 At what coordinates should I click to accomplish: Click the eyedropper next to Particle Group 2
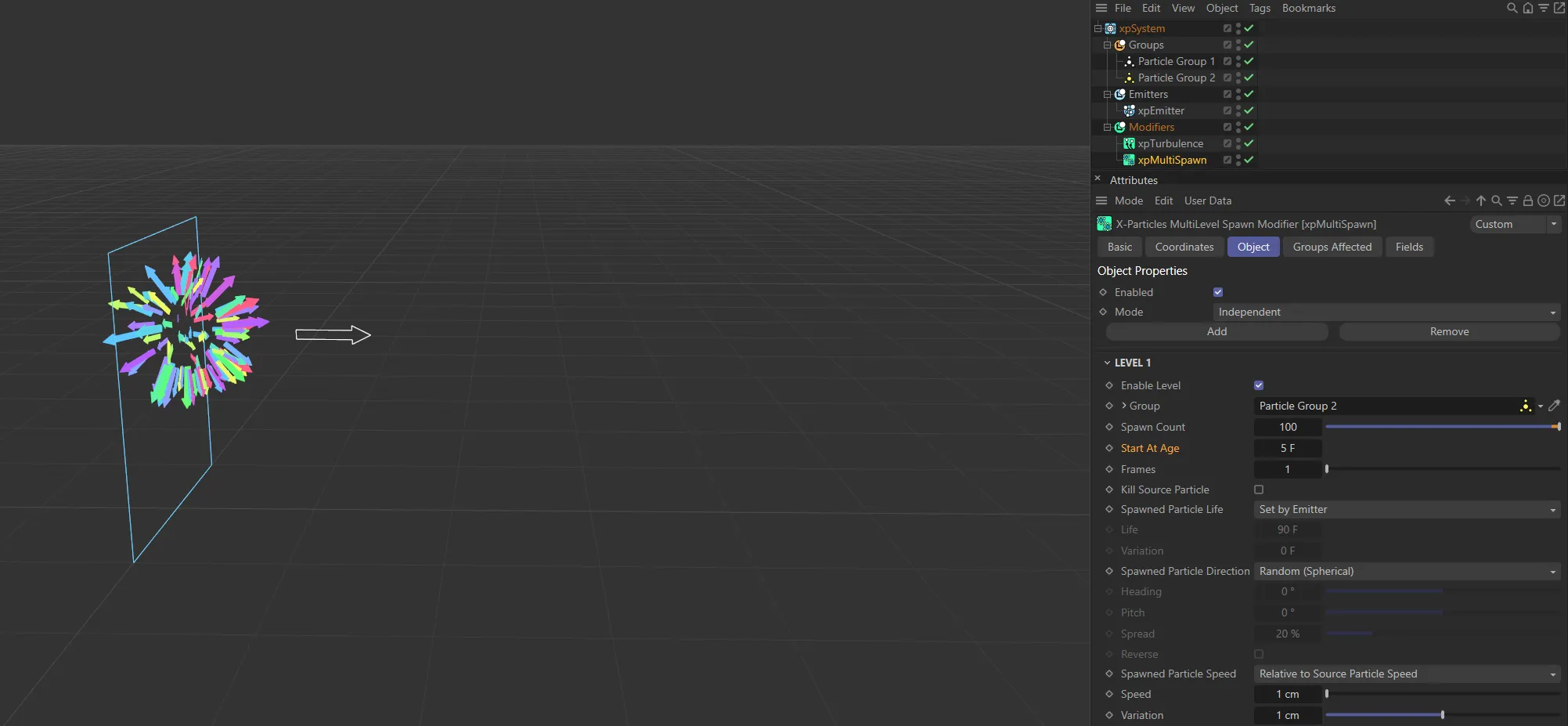pos(1555,406)
